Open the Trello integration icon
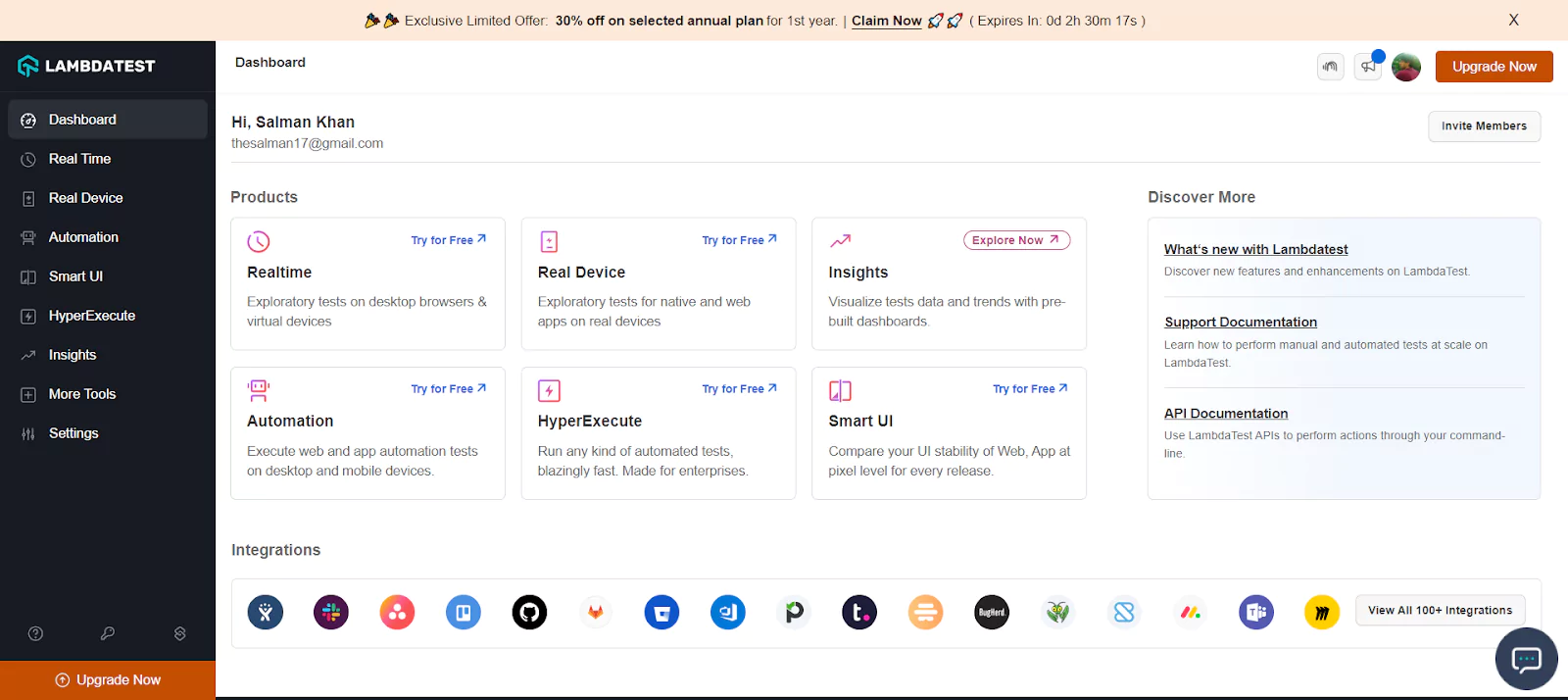This screenshot has height=700, width=1568. coord(464,613)
